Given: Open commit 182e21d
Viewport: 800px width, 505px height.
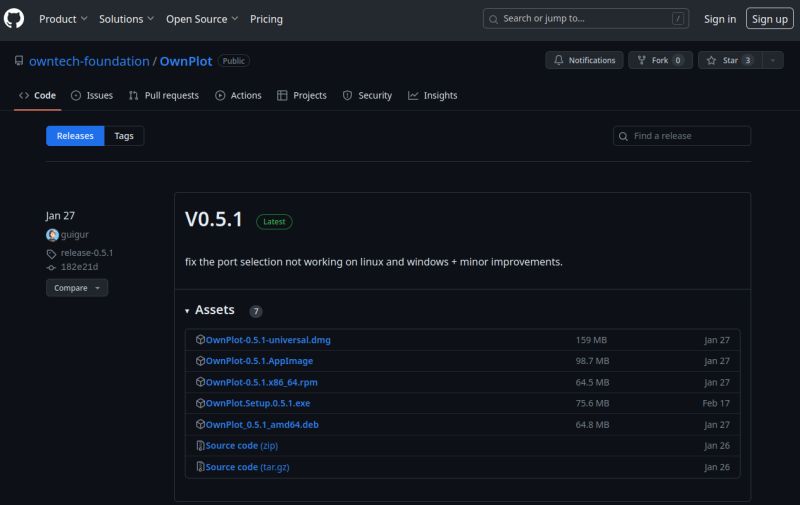Looking at the screenshot, I should click(x=79, y=267).
